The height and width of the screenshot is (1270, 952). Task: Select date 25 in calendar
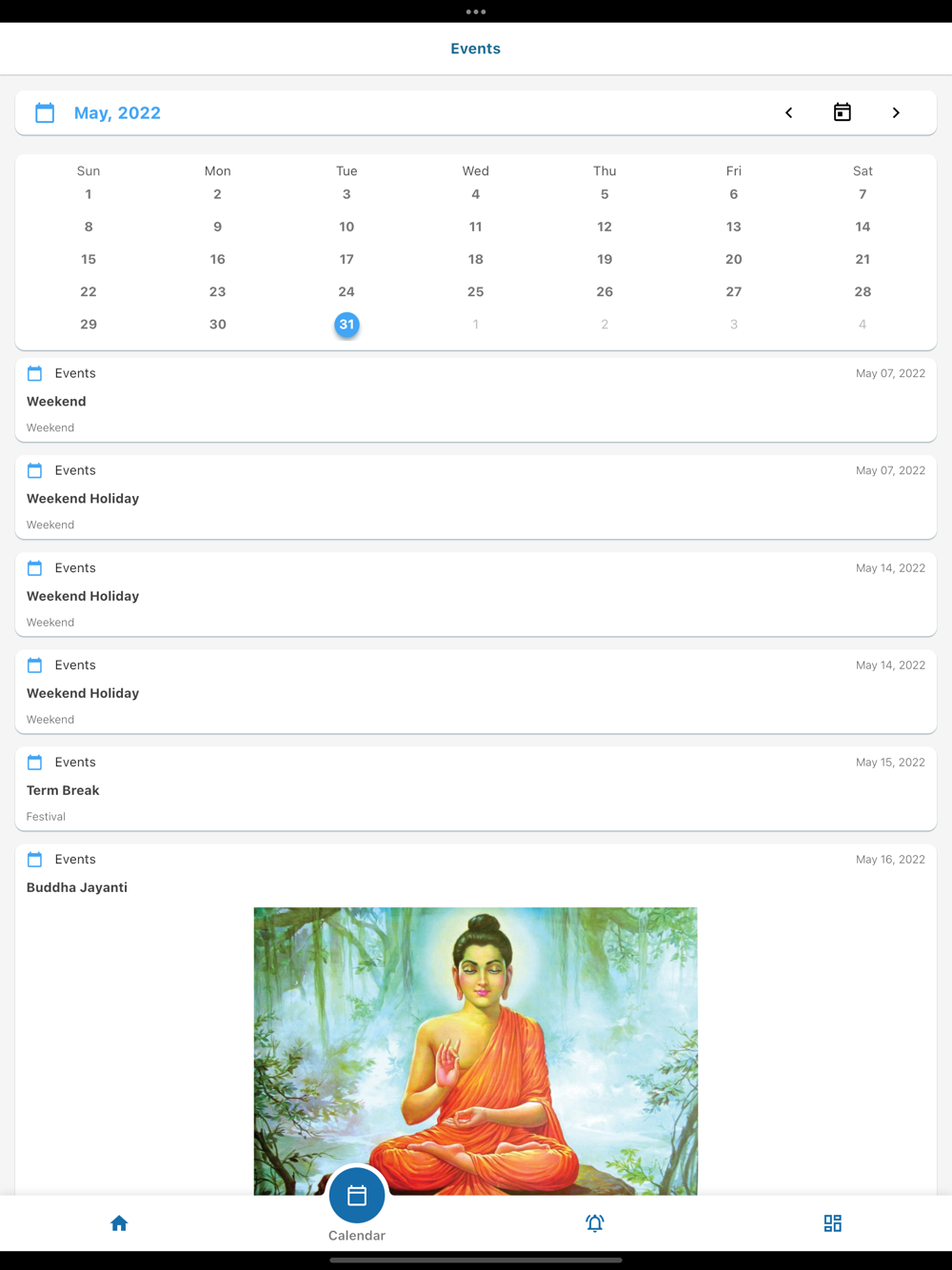click(x=476, y=291)
